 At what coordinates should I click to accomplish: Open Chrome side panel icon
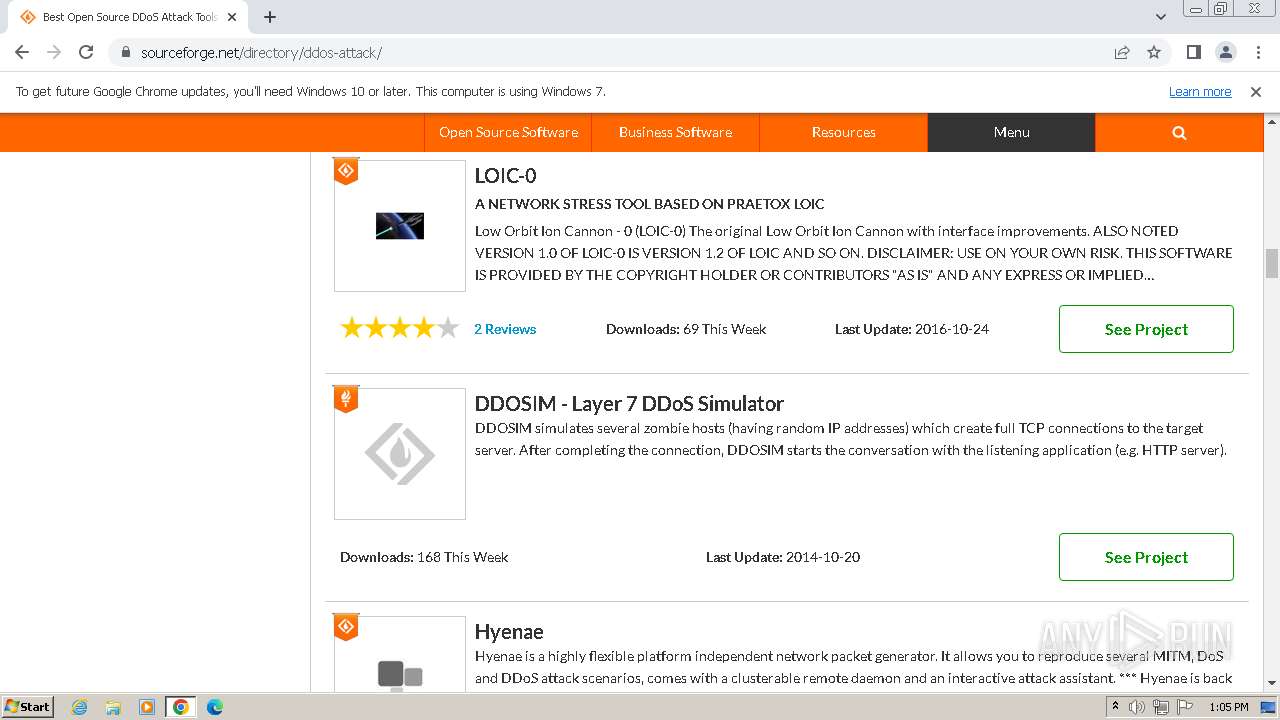[x=1193, y=52]
